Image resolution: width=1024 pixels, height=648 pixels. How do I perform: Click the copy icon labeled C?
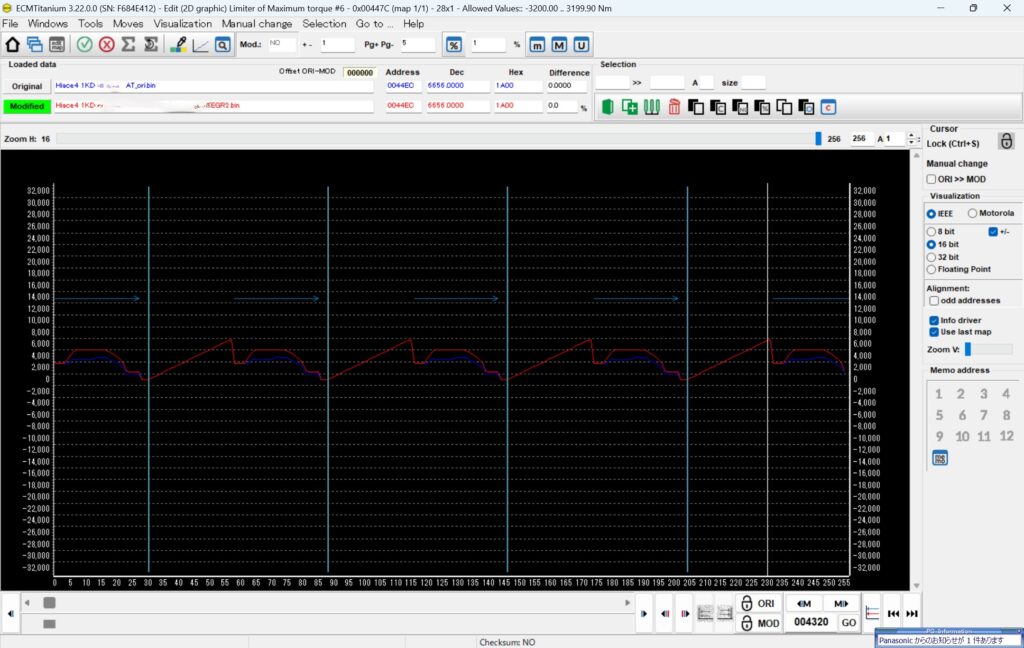point(718,107)
